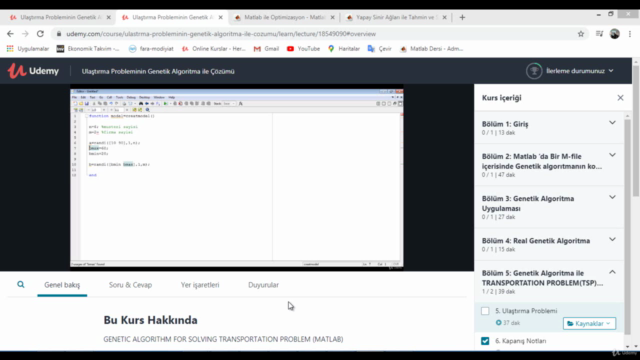Click the Udemy logo
640x360 pixels.
click(x=33, y=71)
